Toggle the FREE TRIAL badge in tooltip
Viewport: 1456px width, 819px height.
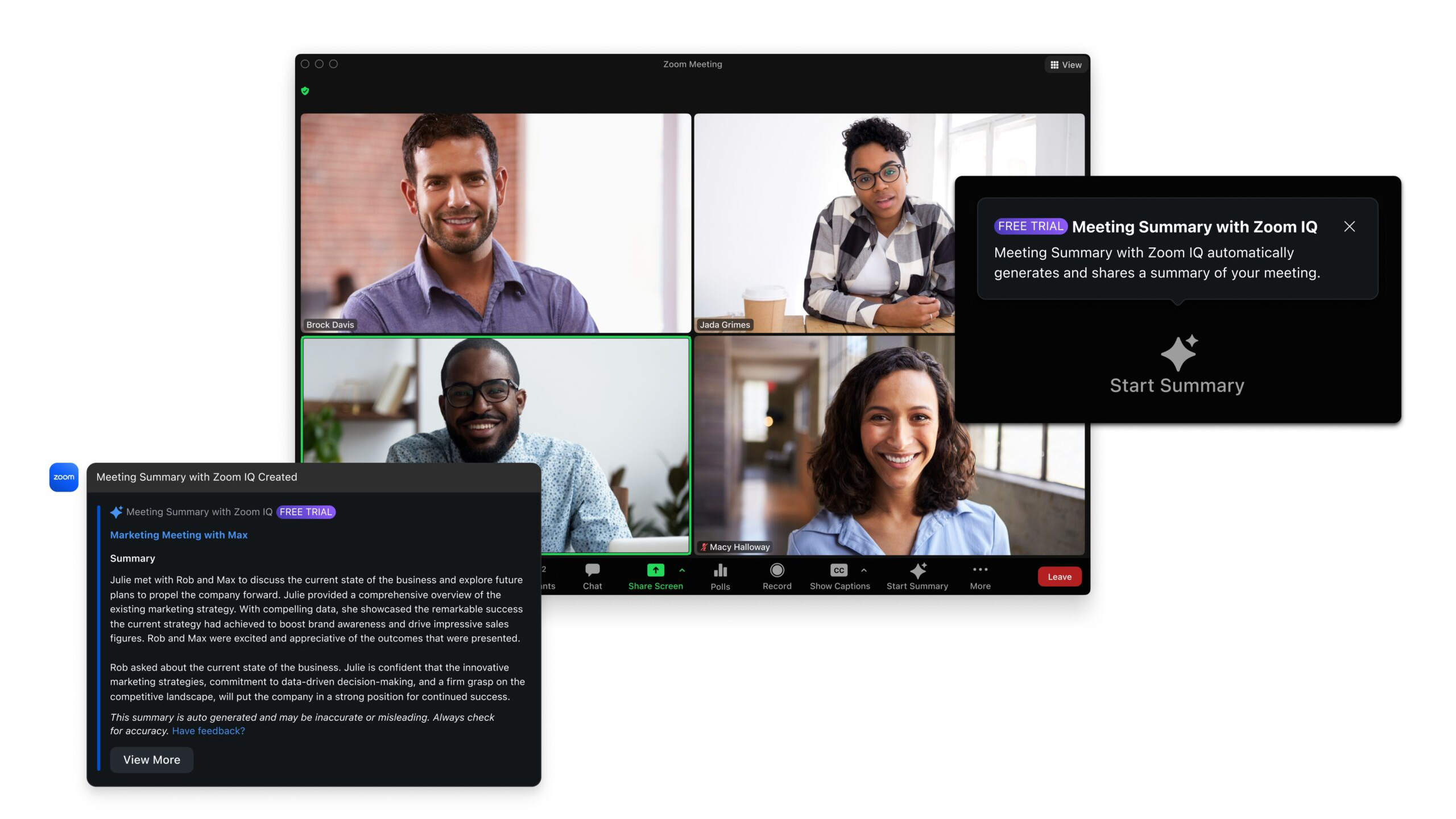pyautogui.click(x=1030, y=226)
